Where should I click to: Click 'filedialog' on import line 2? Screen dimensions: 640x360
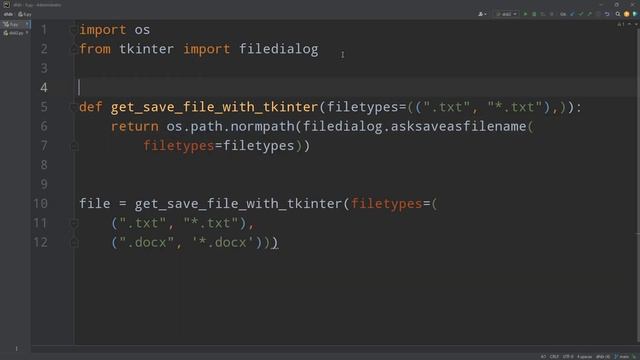(x=278, y=49)
